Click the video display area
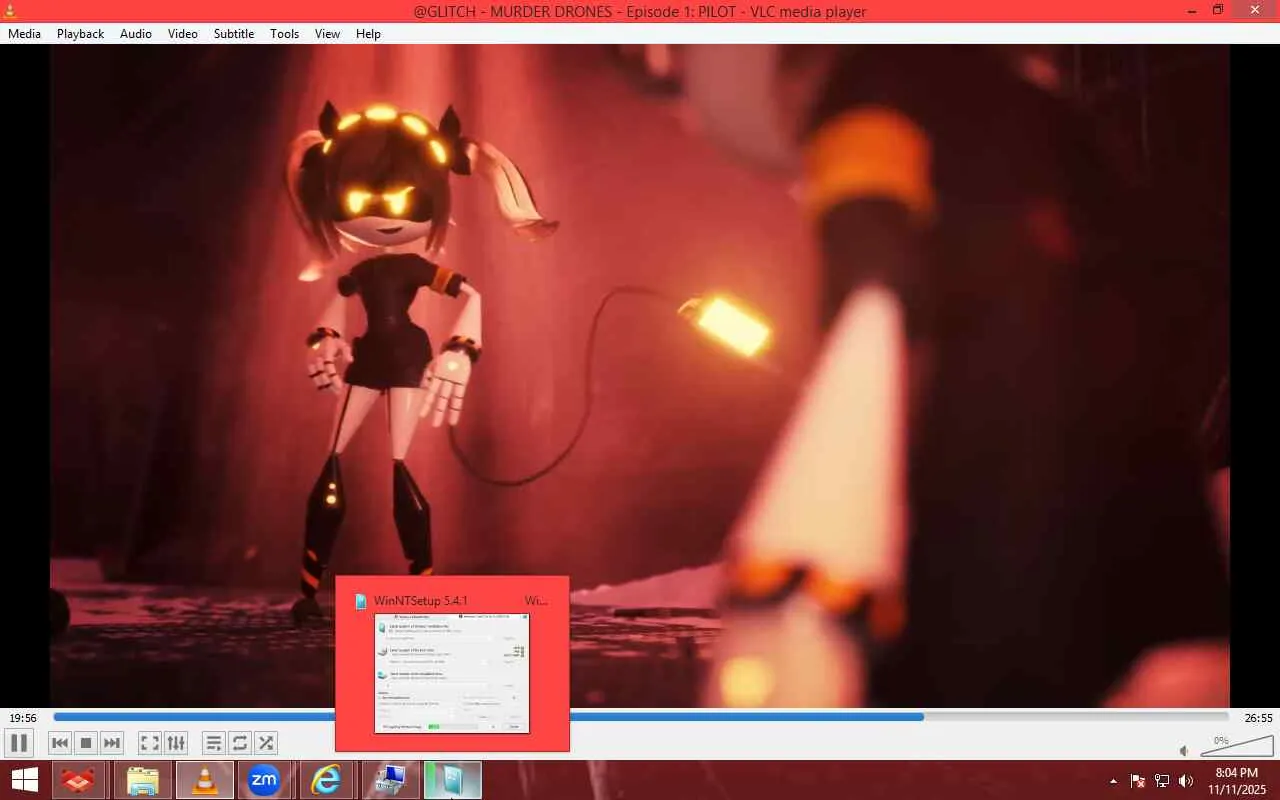 pos(640,376)
